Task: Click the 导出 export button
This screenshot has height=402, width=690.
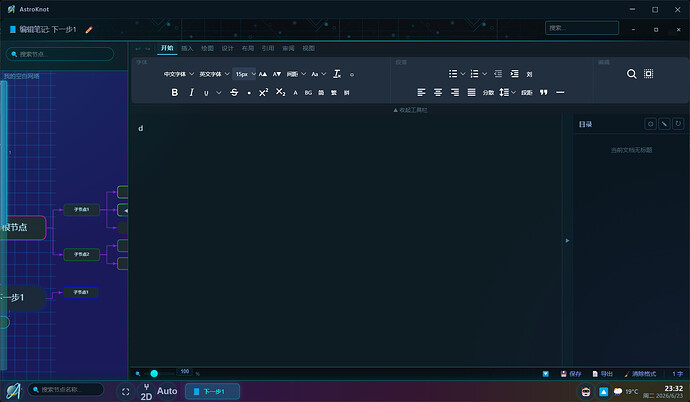Action: [x=602, y=374]
